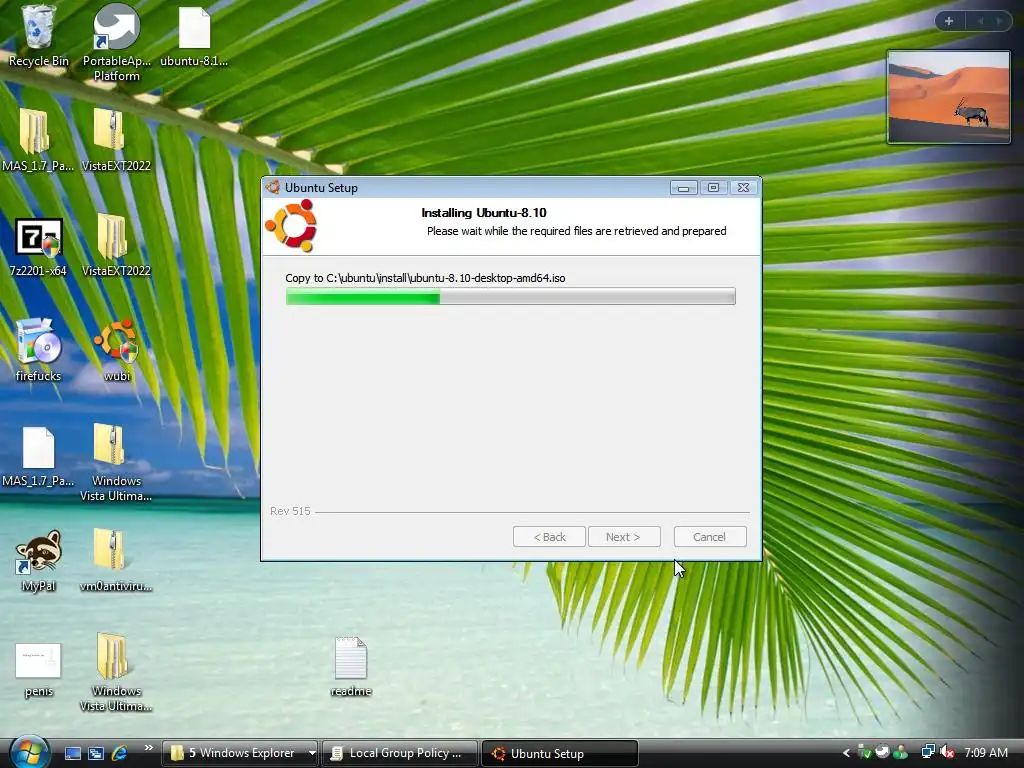Image resolution: width=1024 pixels, height=768 pixels.
Task: Click the Ubuntu logo in the setup header
Action: (291, 225)
